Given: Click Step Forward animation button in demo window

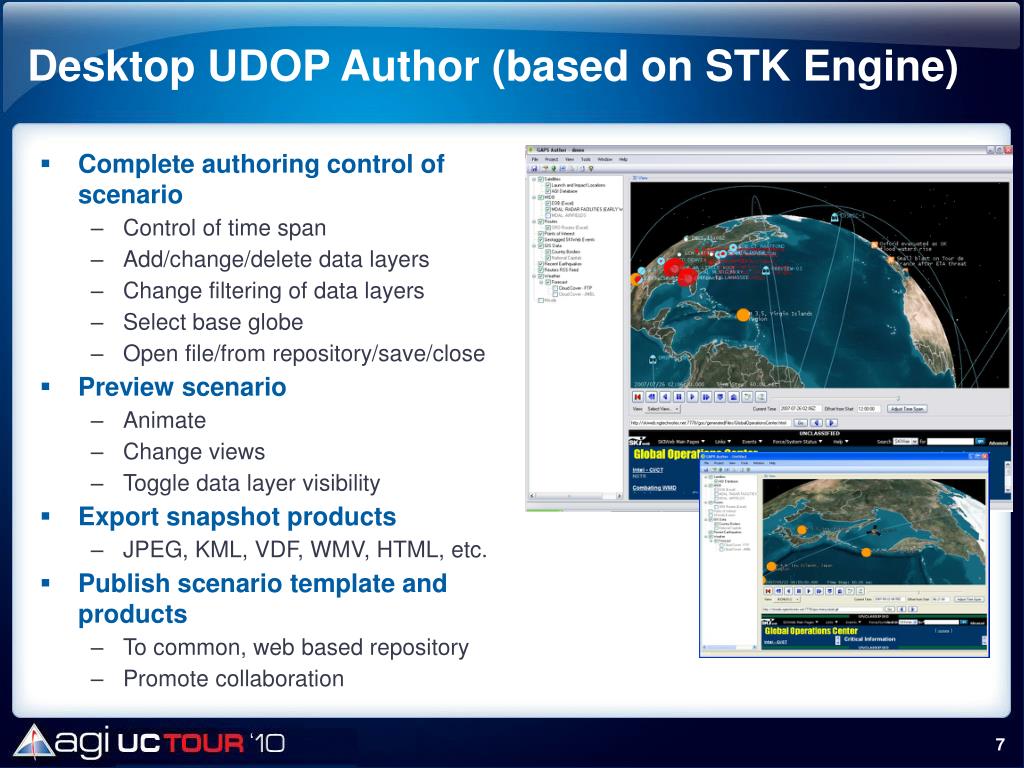Looking at the screenshot, I should pyautogui.click(x=706, y=397).
